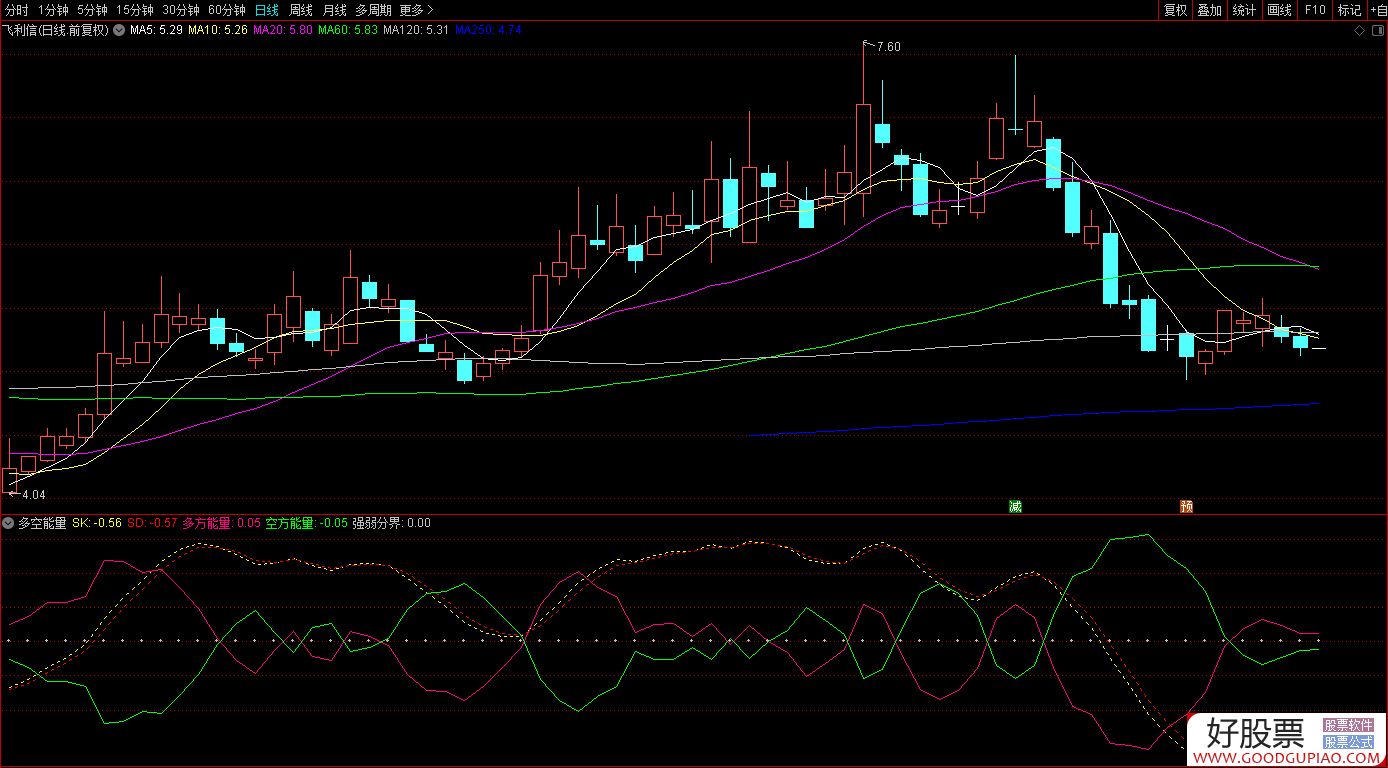Open 多周期 multi-period view

coord(373,10)
